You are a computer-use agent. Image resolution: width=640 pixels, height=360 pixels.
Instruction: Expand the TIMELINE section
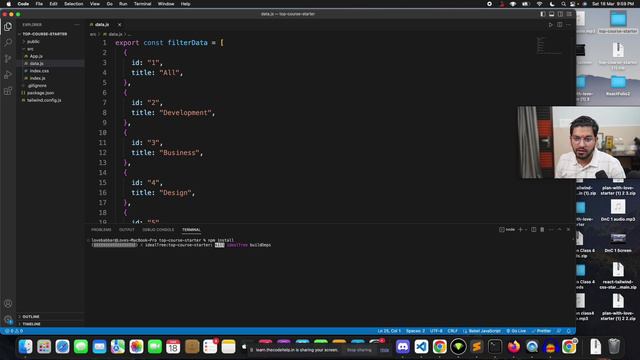[31, 324]
